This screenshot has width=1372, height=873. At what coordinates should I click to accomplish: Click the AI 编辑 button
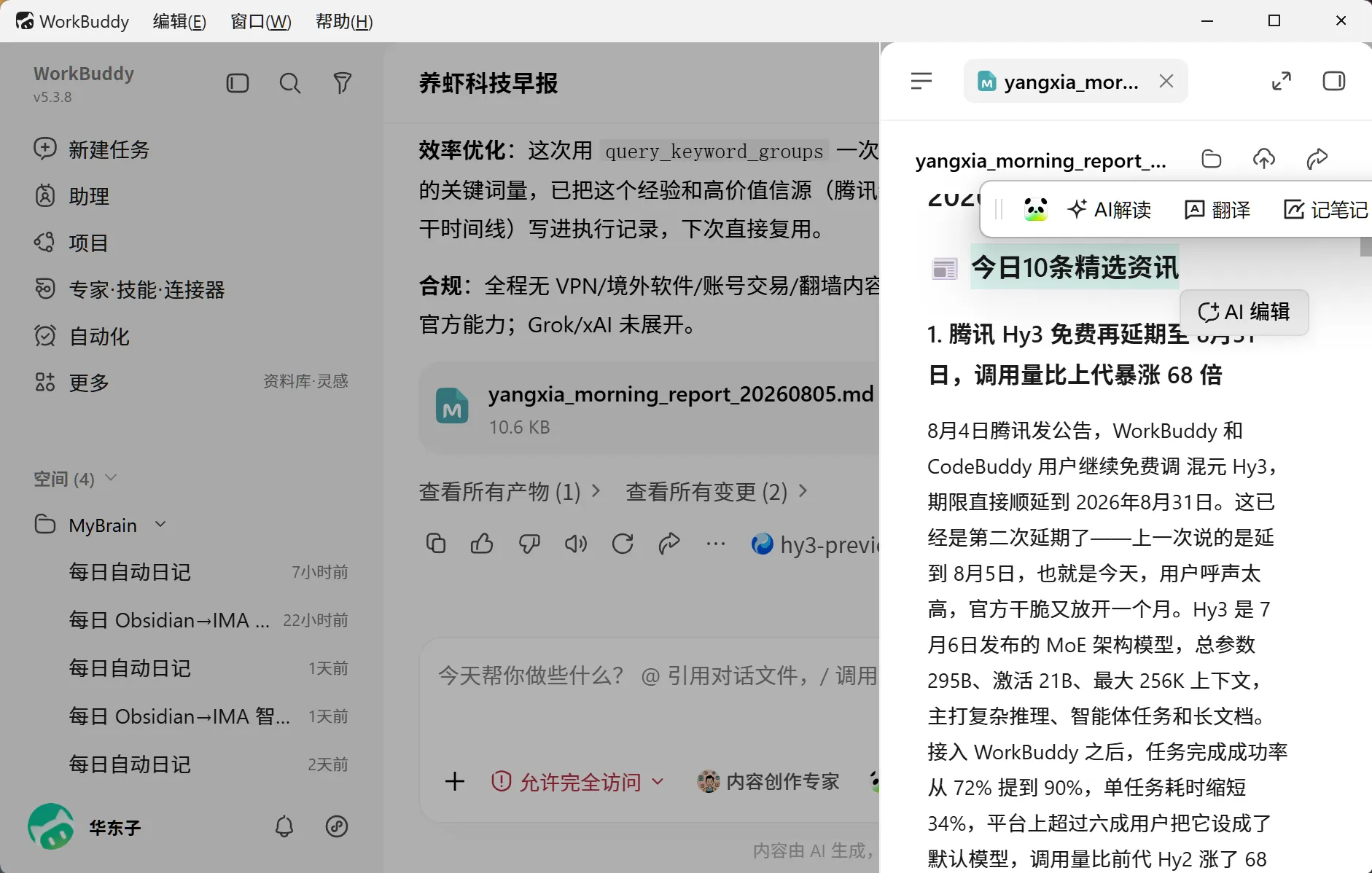1244,312
